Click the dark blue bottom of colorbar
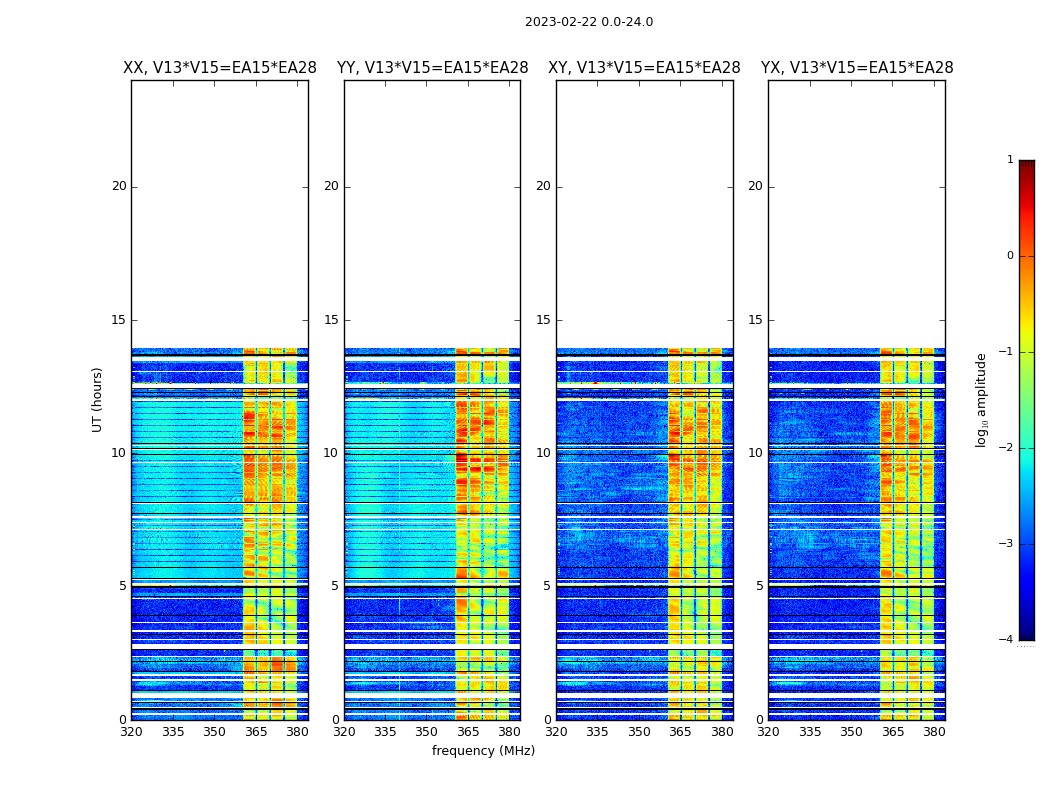 [1026, 633]
